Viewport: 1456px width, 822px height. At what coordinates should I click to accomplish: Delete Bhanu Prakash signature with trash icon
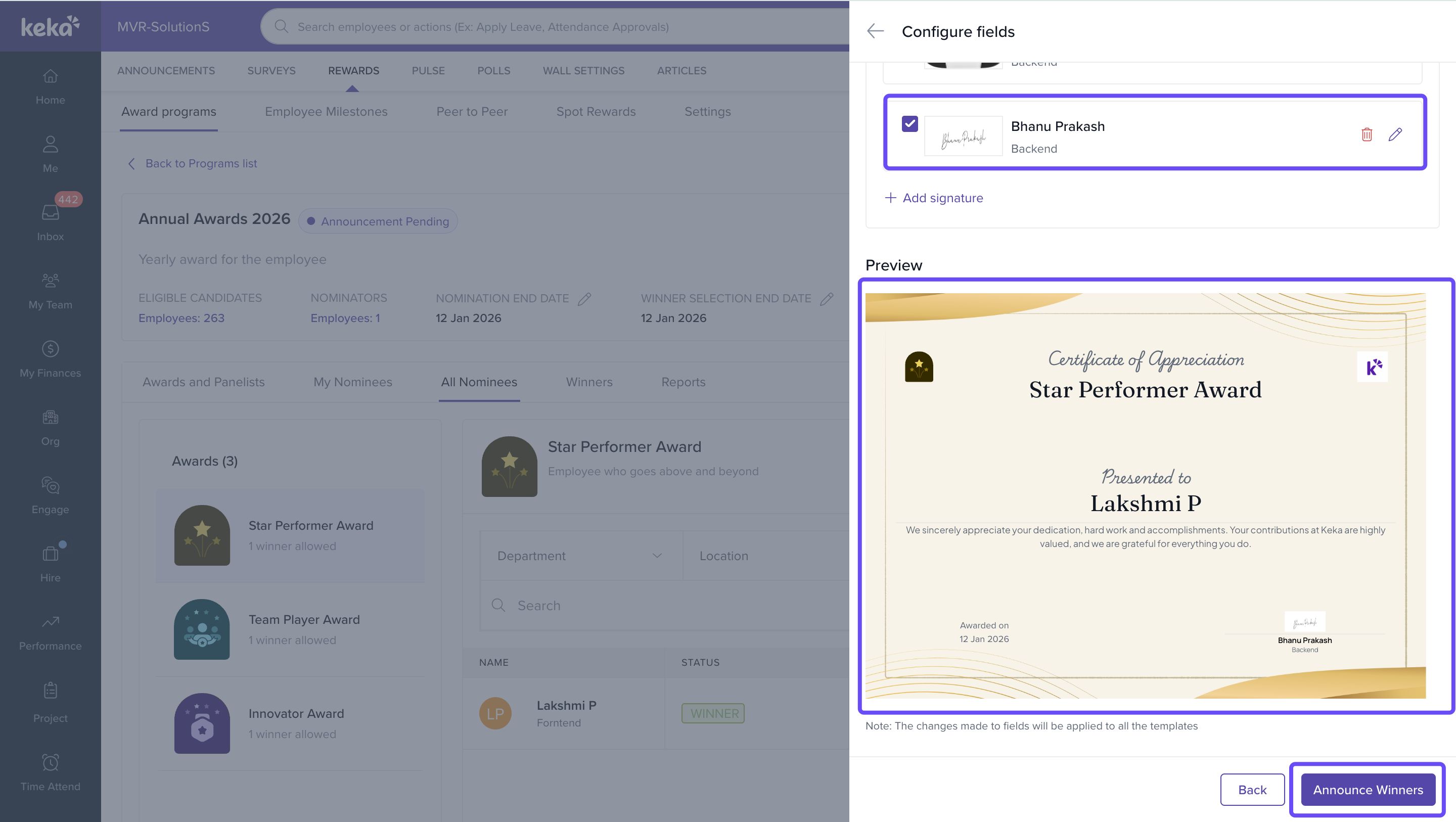point(1367,134)
